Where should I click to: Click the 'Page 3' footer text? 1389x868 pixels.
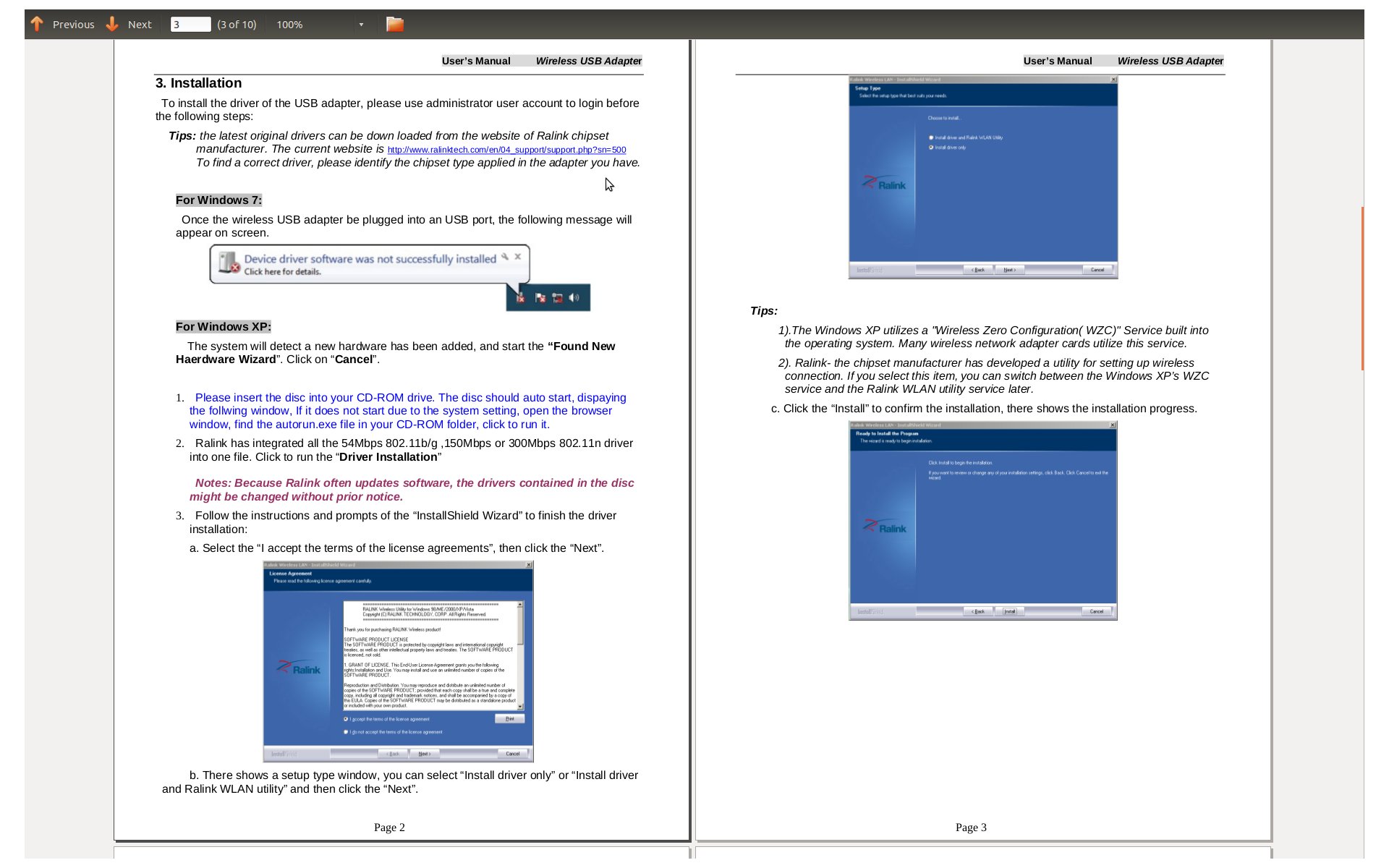(971, 827)
